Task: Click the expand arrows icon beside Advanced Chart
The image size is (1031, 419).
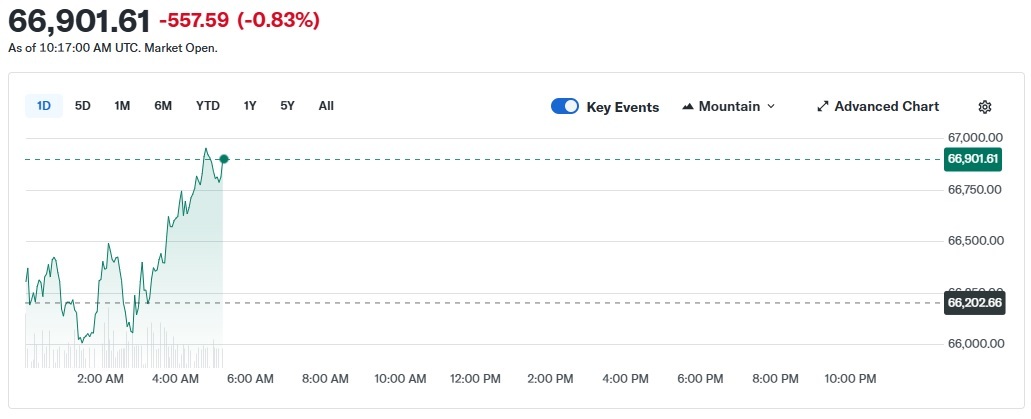Action: (x=823, y=107)
